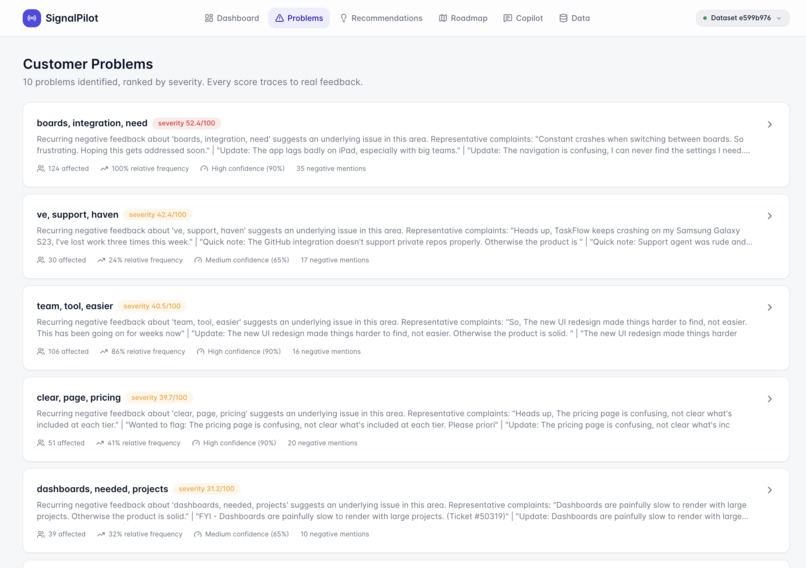The width and height of the screenshot is (806, 568).
Task: Open the Dataset e599b976 dropdown
Action: click(742, 18)
